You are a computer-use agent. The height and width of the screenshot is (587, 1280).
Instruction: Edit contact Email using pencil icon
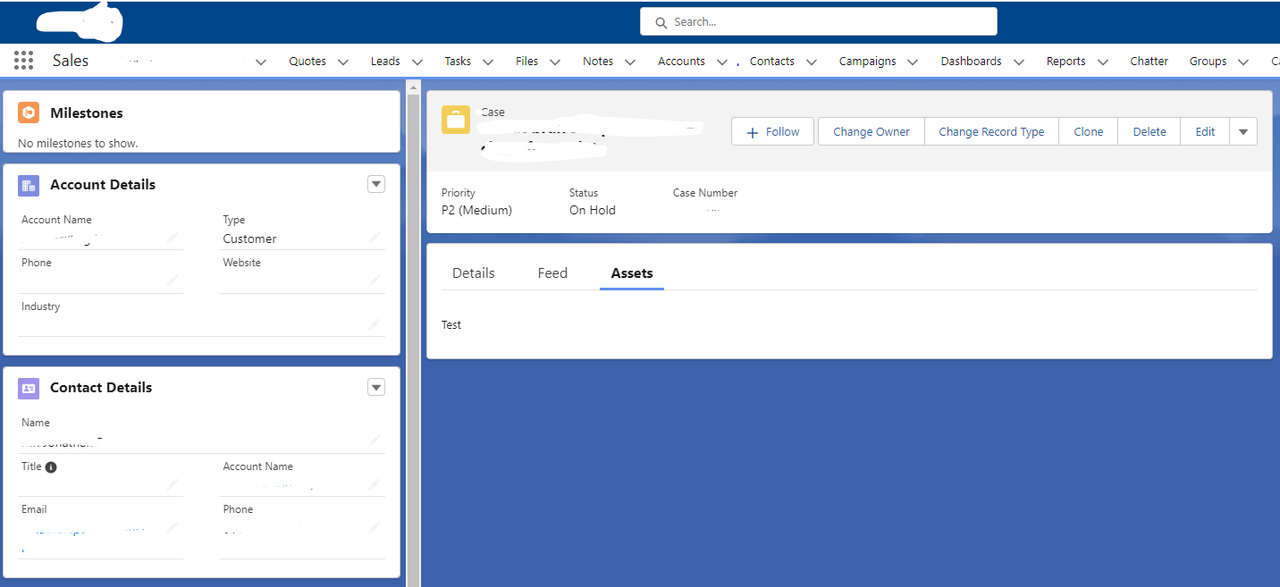[x=173, y=527]
